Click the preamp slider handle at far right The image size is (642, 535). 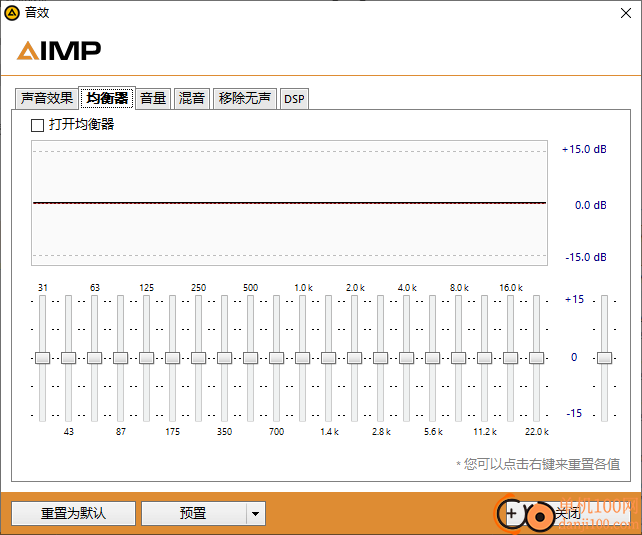click(x=604, y=358)
